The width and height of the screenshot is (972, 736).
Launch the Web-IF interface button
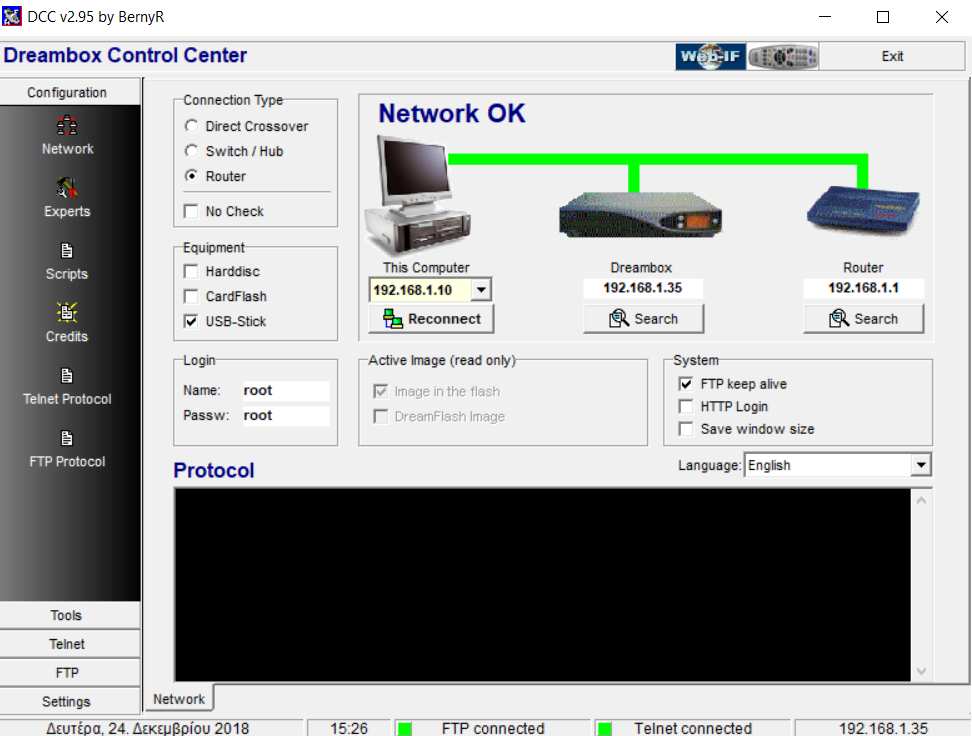point(710,56)
